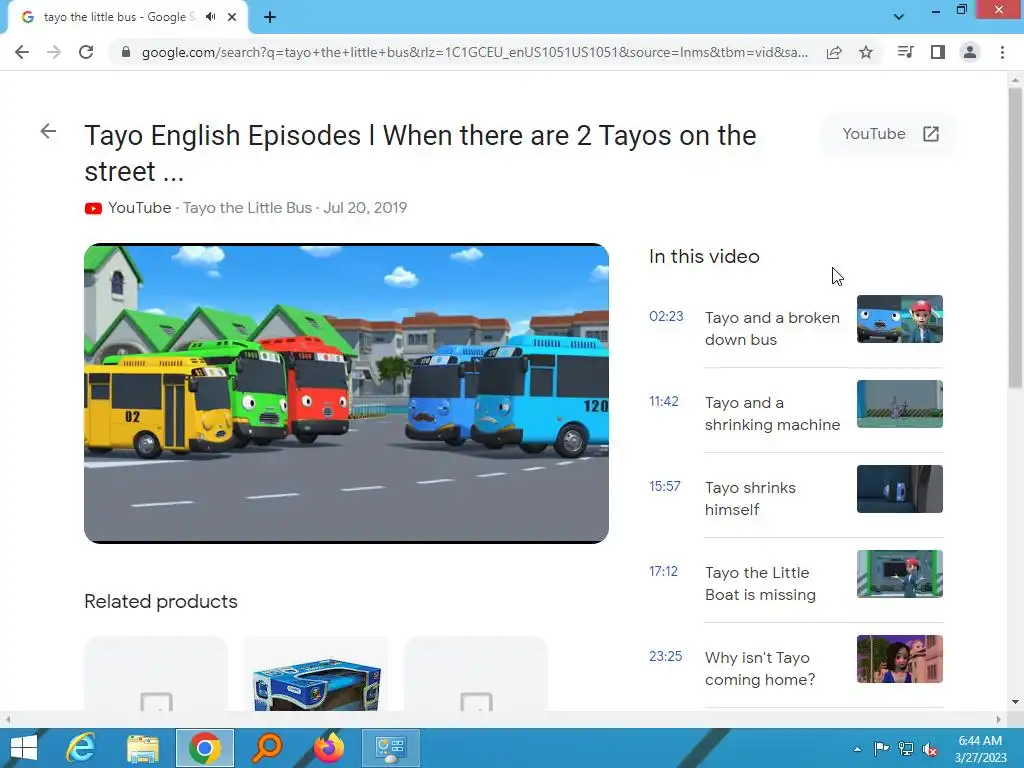
Task: Share this page icon in address bar
Action: coord(834,52)
